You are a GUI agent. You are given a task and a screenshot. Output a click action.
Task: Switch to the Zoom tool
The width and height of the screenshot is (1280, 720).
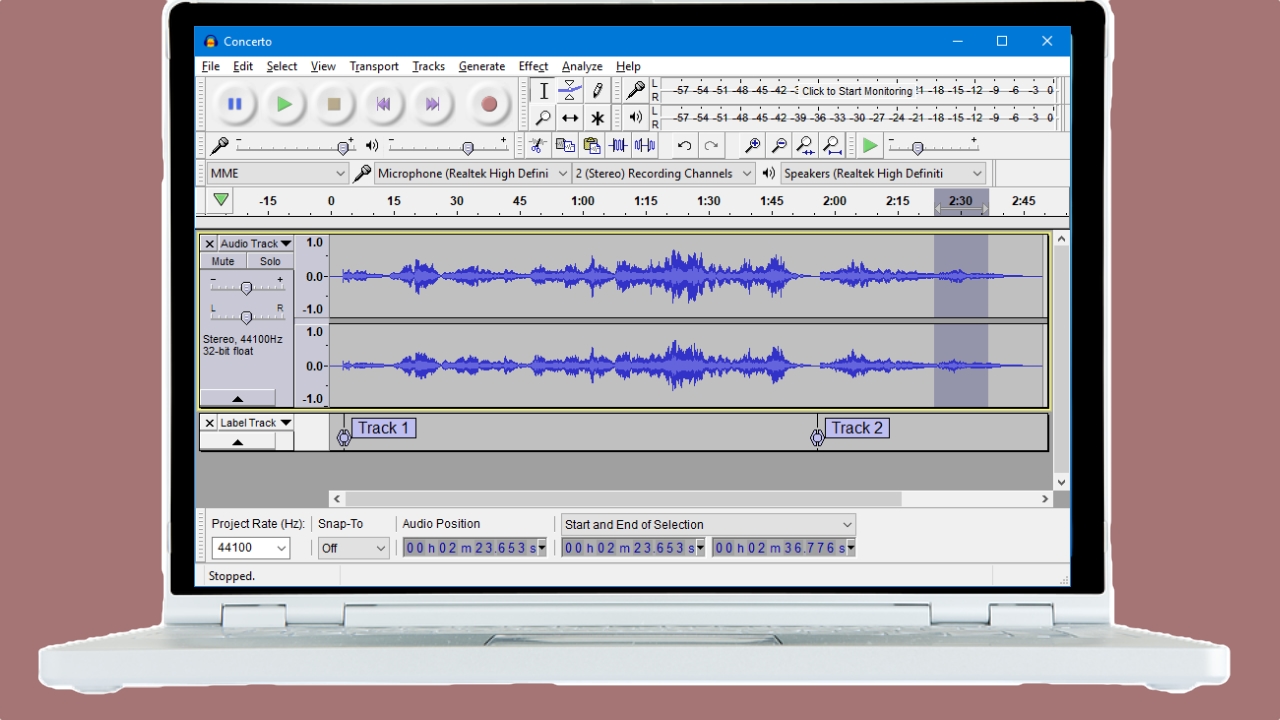pyautogui.click(x=543, y=118)
